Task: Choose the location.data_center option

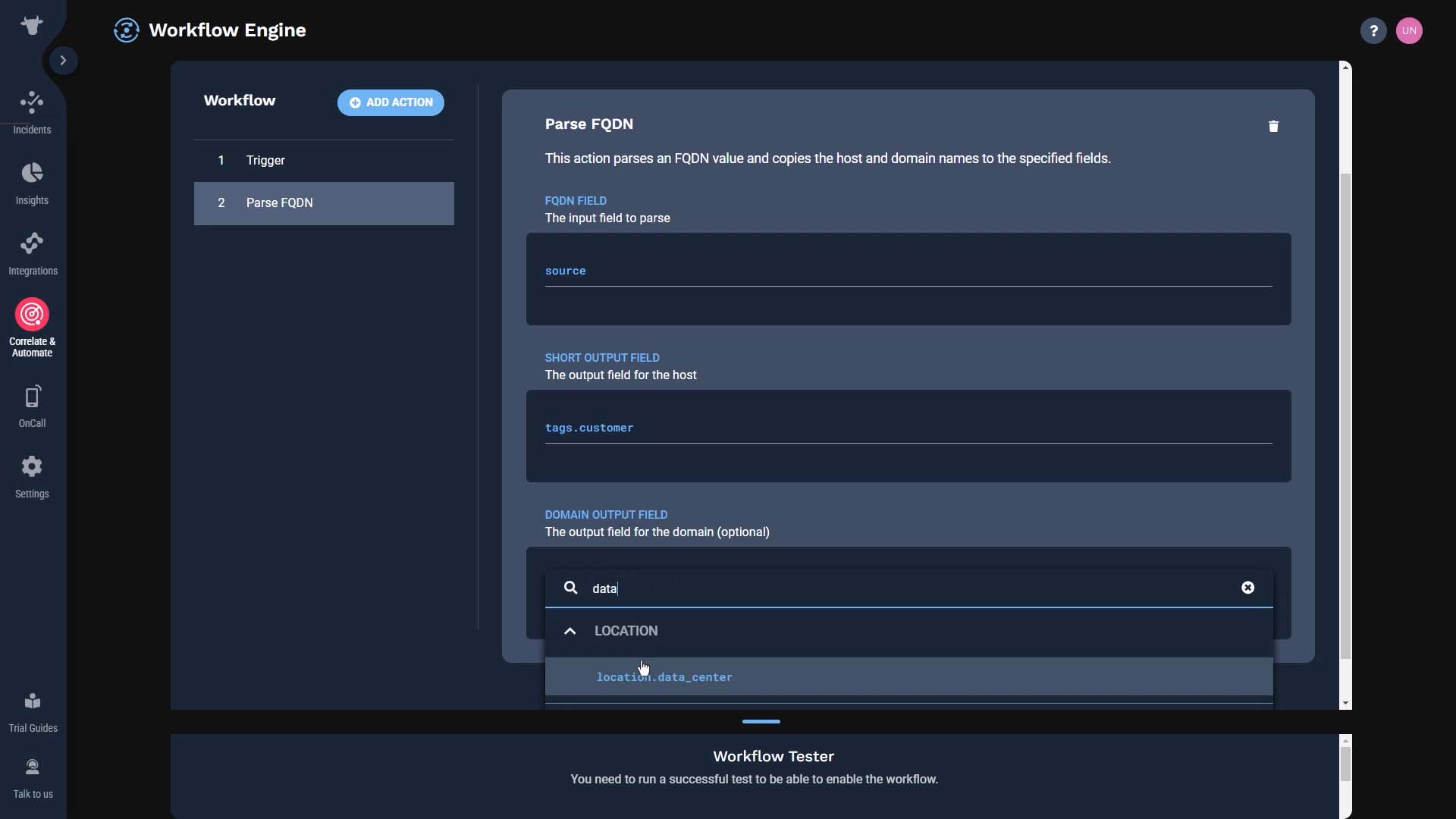Action: (x=908, y=676)
